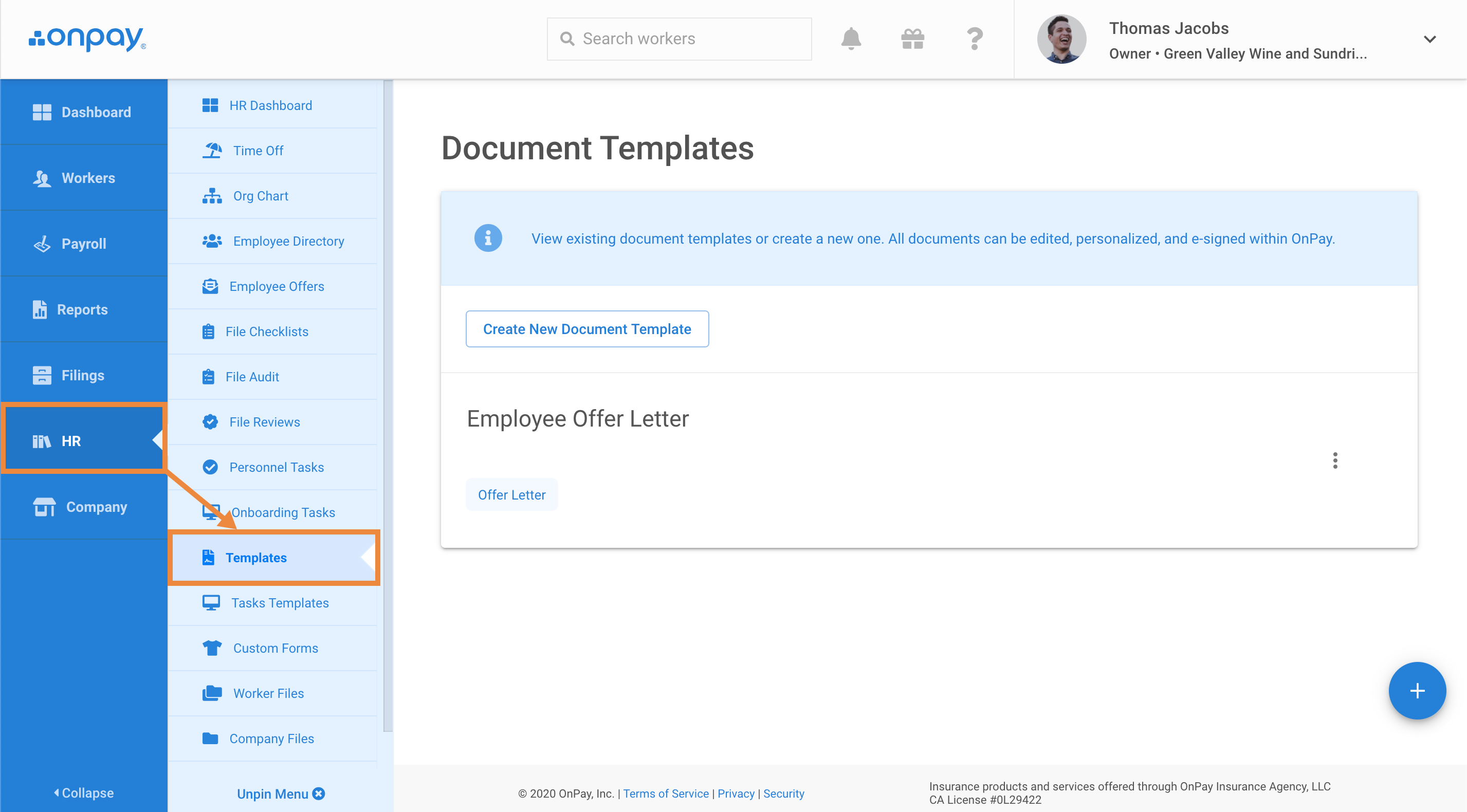Expand the Thomas Jacobs account dropdown chevron
Viewport: 1467px width, 812px height.
coord(1429,39)
